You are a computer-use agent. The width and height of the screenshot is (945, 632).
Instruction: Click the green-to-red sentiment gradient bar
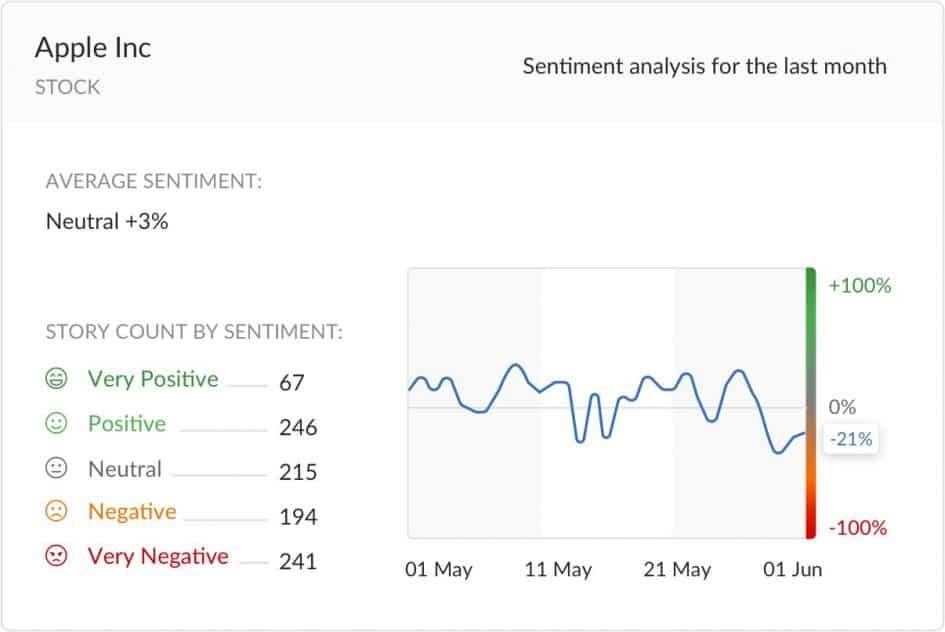tap(811, 403)
